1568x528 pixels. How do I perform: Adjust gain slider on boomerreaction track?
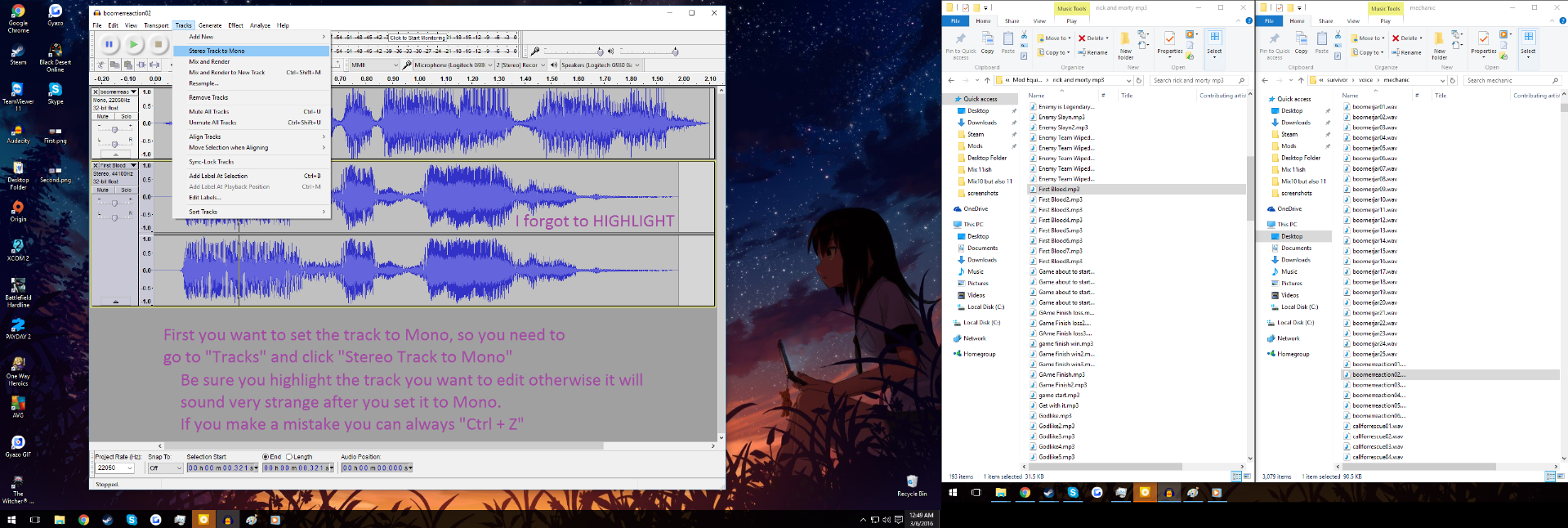pos(114,129)
